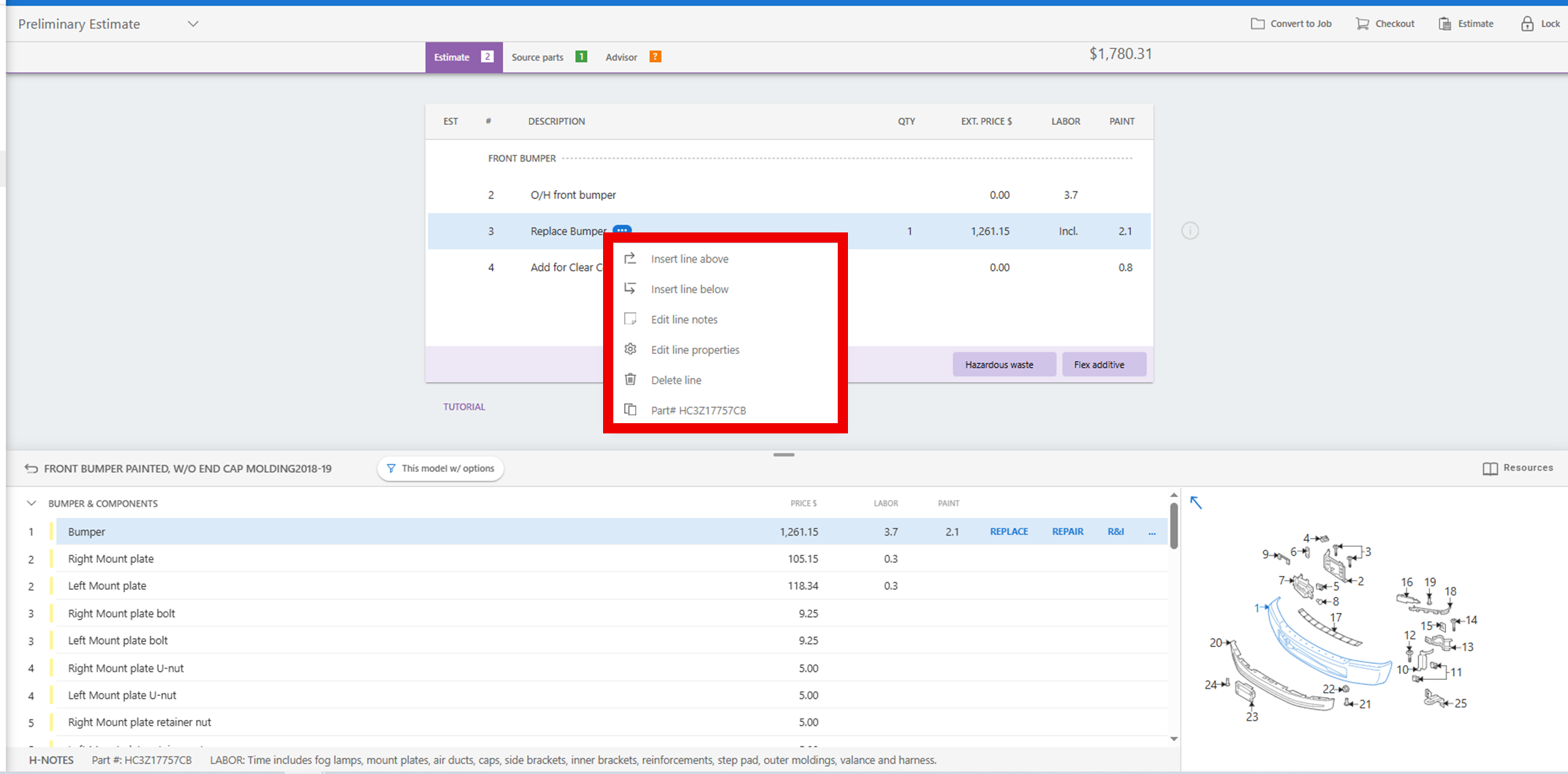Click the back arrow beside FRONT BUMPER PAINTED
1568x774 pixels.
coord(31,468)
